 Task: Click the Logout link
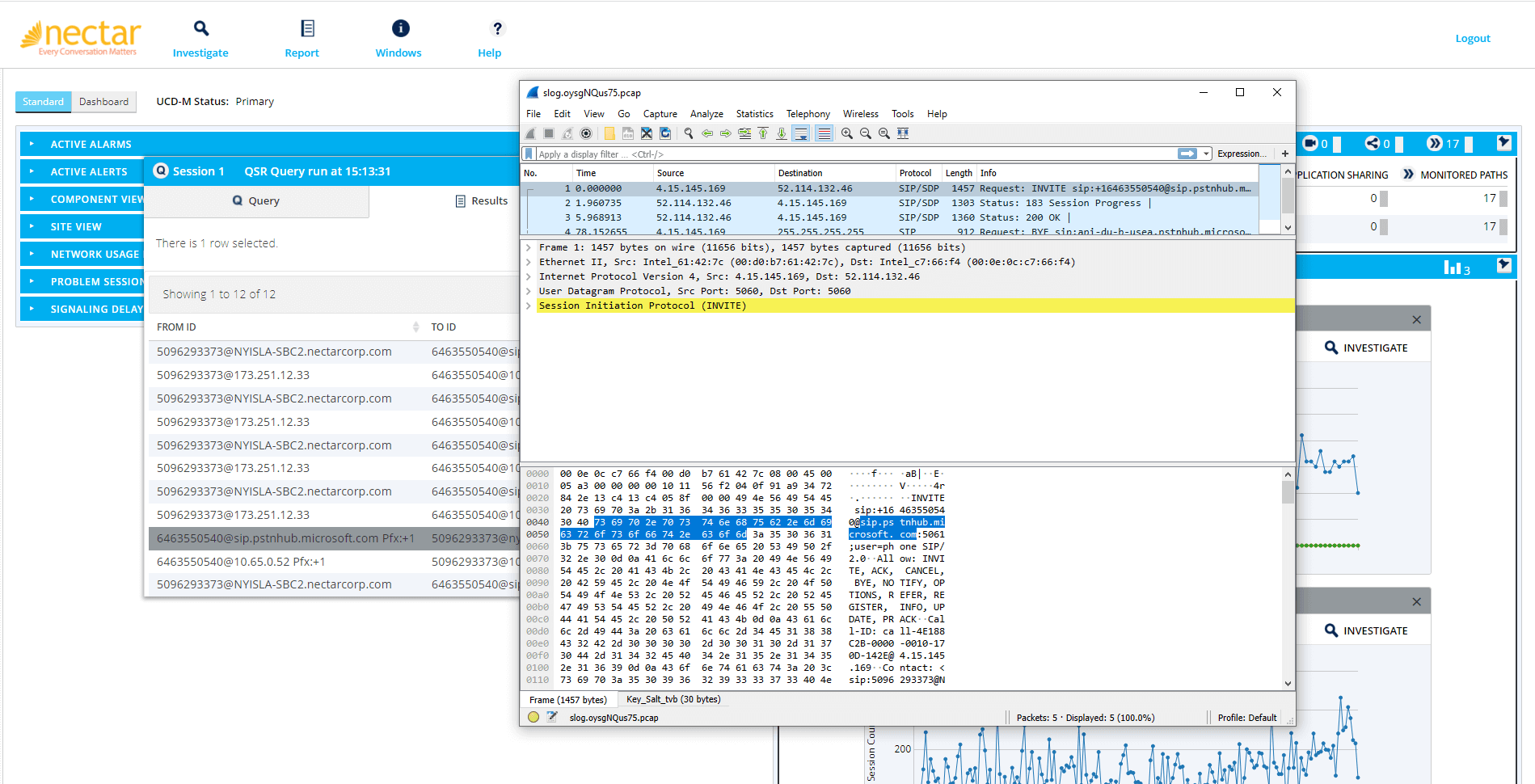[1473, 38]
